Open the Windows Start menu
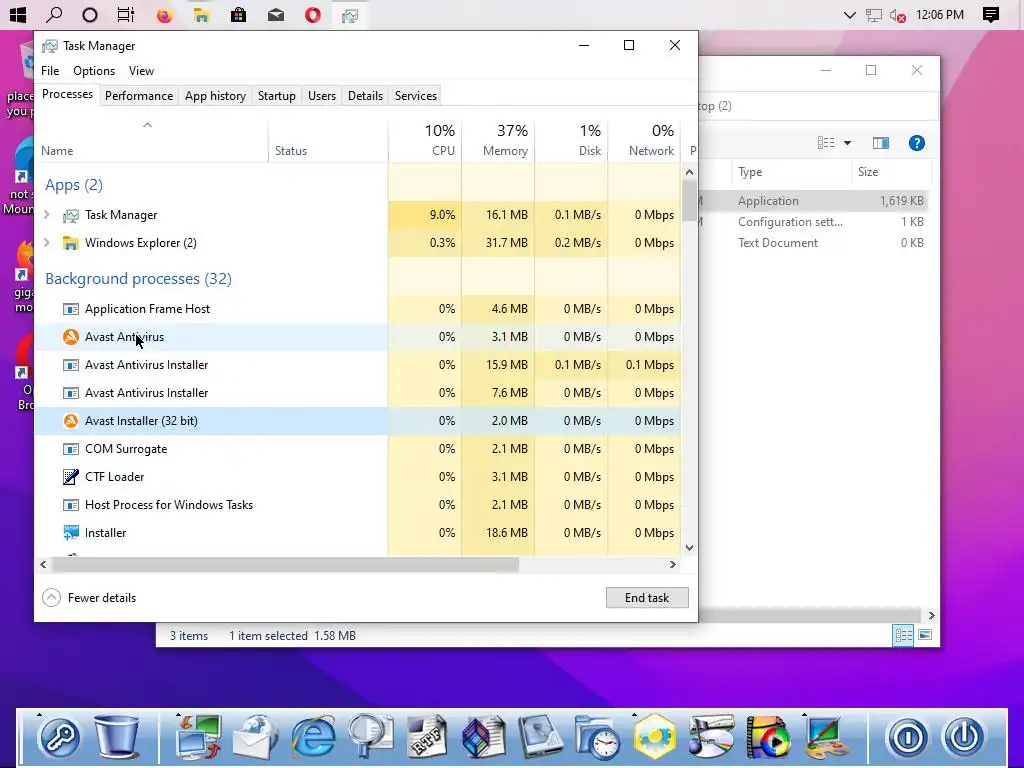Screen dimensions: 1024x768 (18, 14)
